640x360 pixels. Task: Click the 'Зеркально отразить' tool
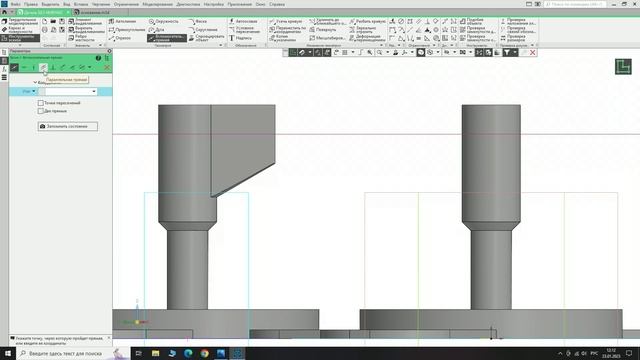[x=363, y=30]
